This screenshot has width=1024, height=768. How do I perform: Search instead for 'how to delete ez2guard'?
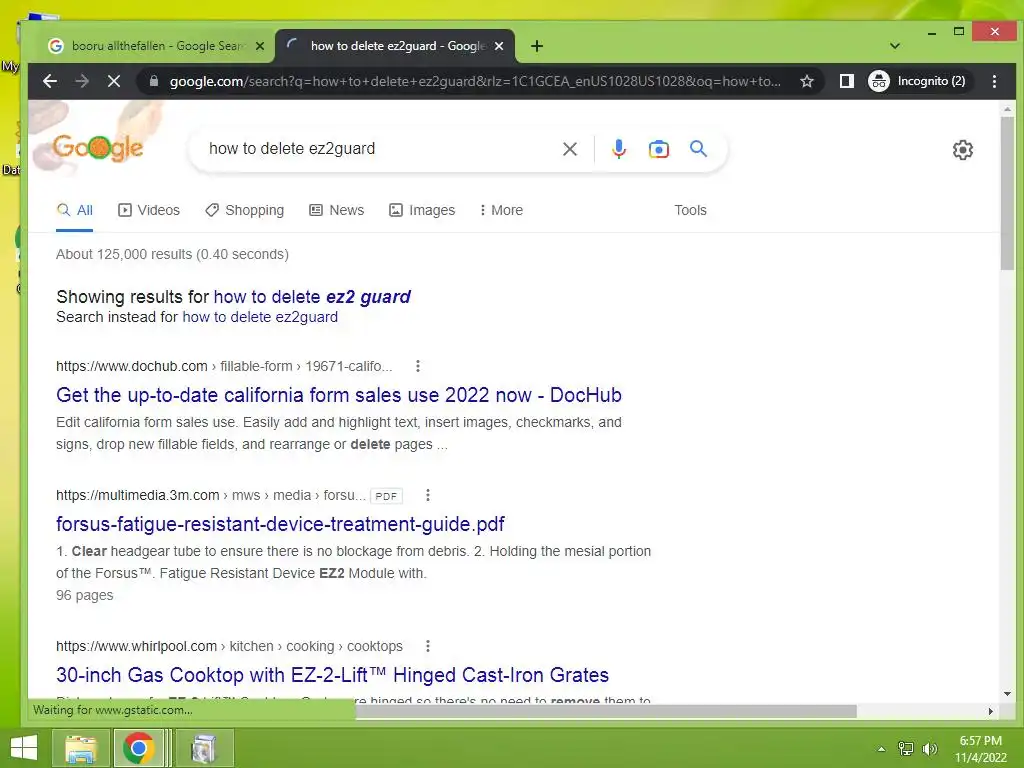[x=260, y=317]
